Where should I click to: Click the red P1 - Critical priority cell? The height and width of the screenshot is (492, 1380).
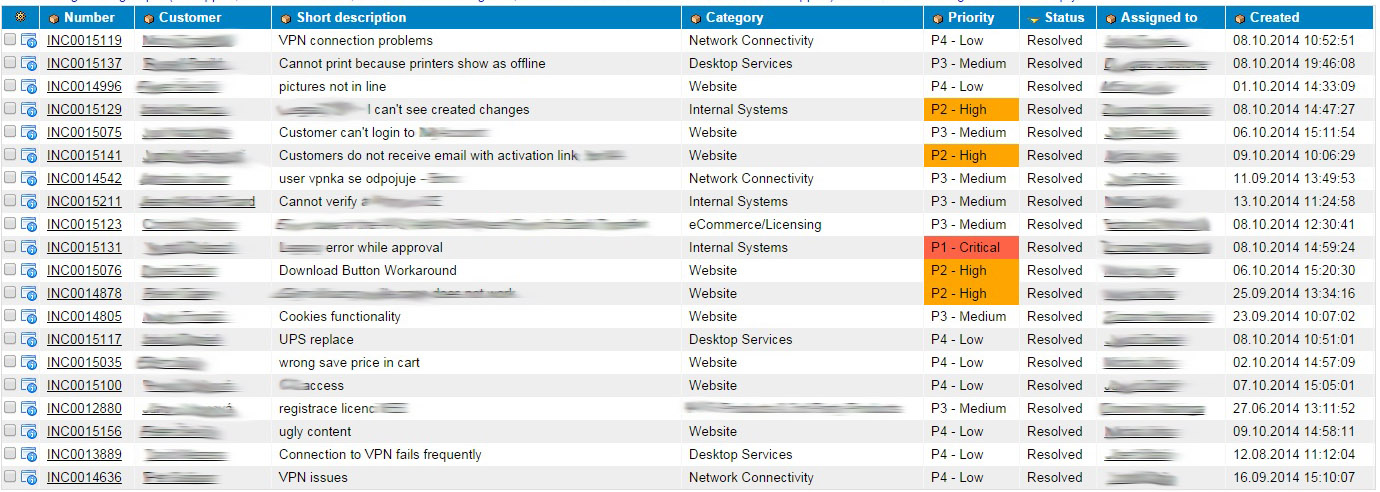[x=971, y=248]
